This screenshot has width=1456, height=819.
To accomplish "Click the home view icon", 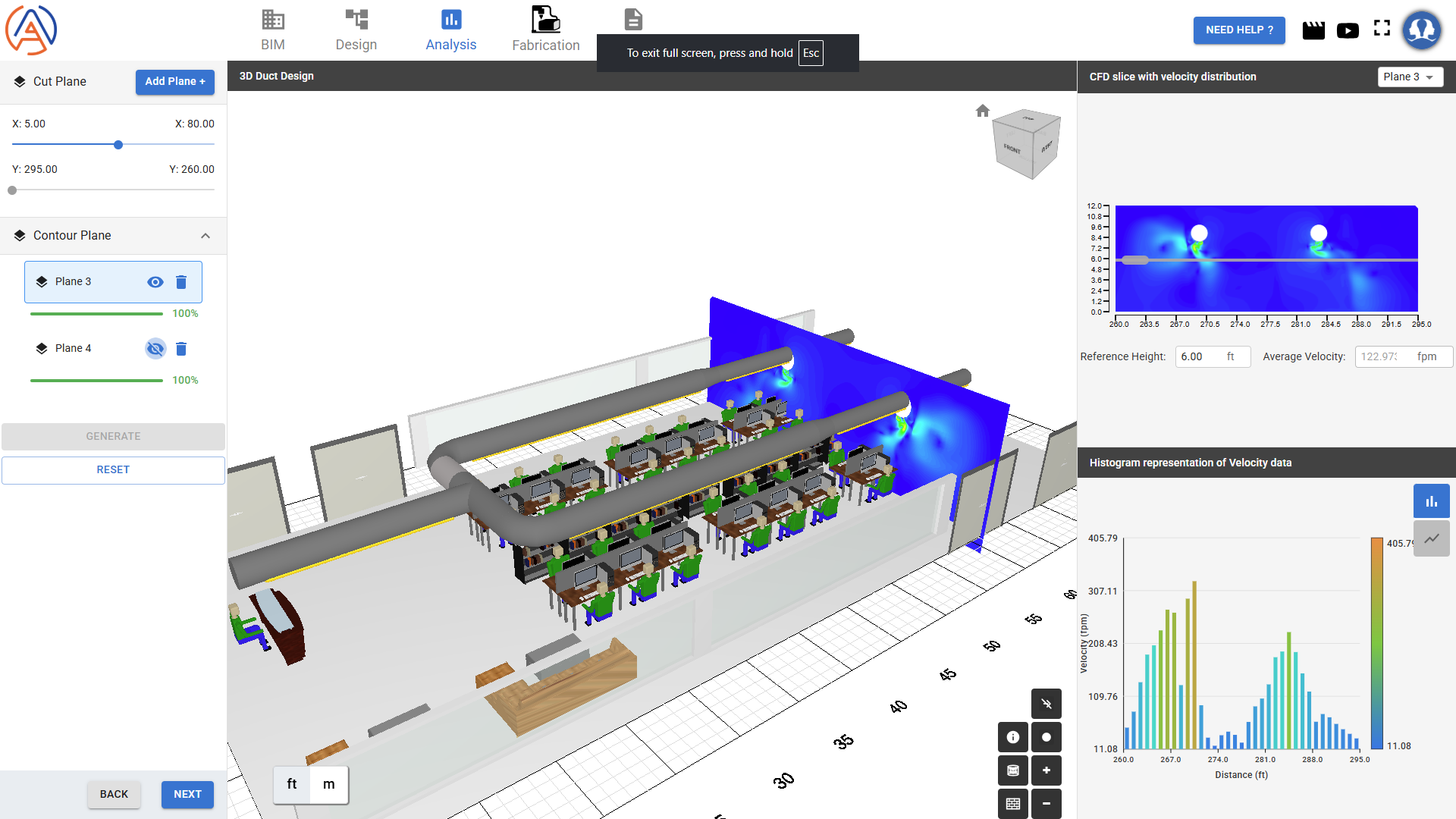I will (x=983, y=111).
